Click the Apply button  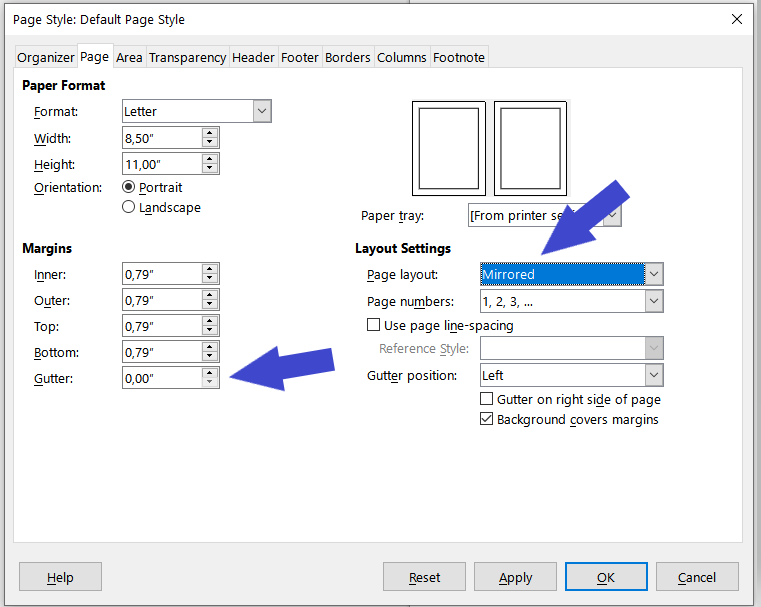pyautogui.click(x=515, y=577)
